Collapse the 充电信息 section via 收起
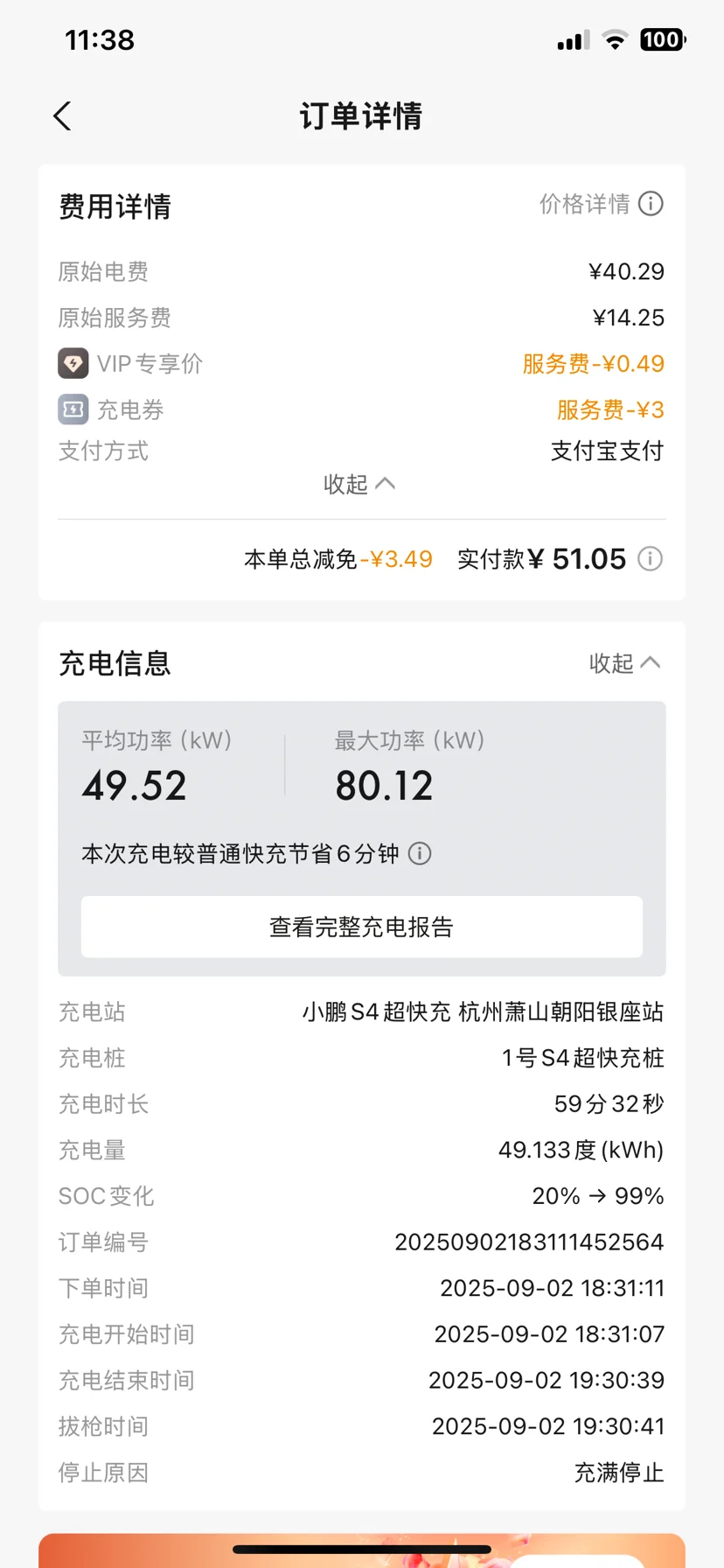This screenshot has width=724, height=1568. click(625, 663)
